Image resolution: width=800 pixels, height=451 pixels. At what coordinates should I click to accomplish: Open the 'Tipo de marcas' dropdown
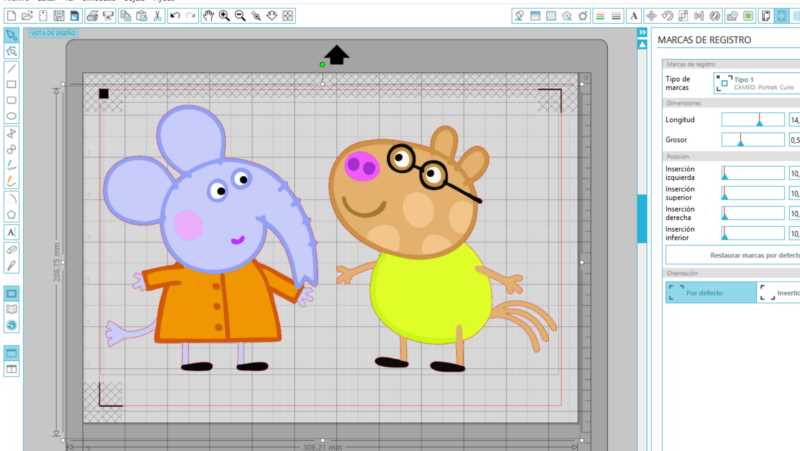[x=756, y=83]
